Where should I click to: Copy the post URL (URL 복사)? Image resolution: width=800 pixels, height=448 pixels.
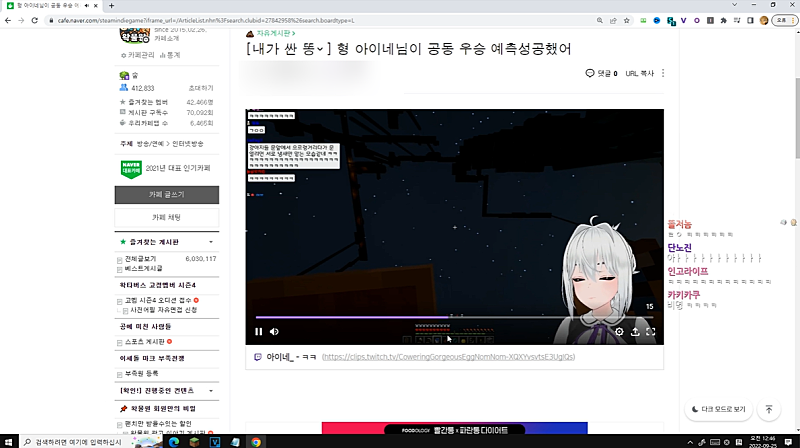639,73
